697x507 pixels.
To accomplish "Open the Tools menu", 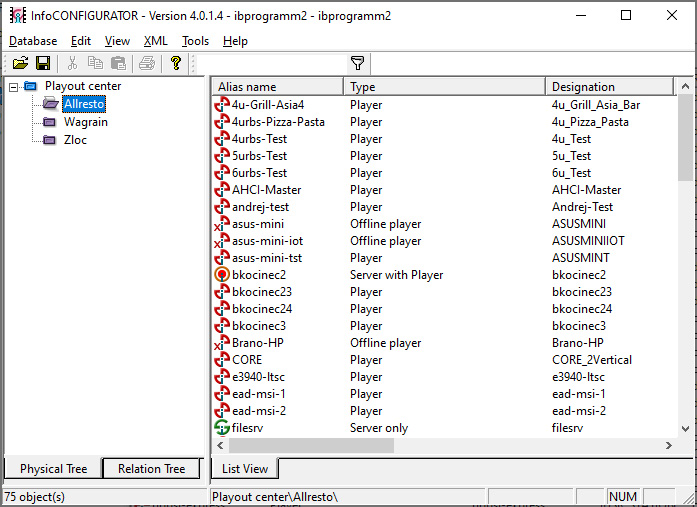I will pyautogui.click(x=195, y=41).
